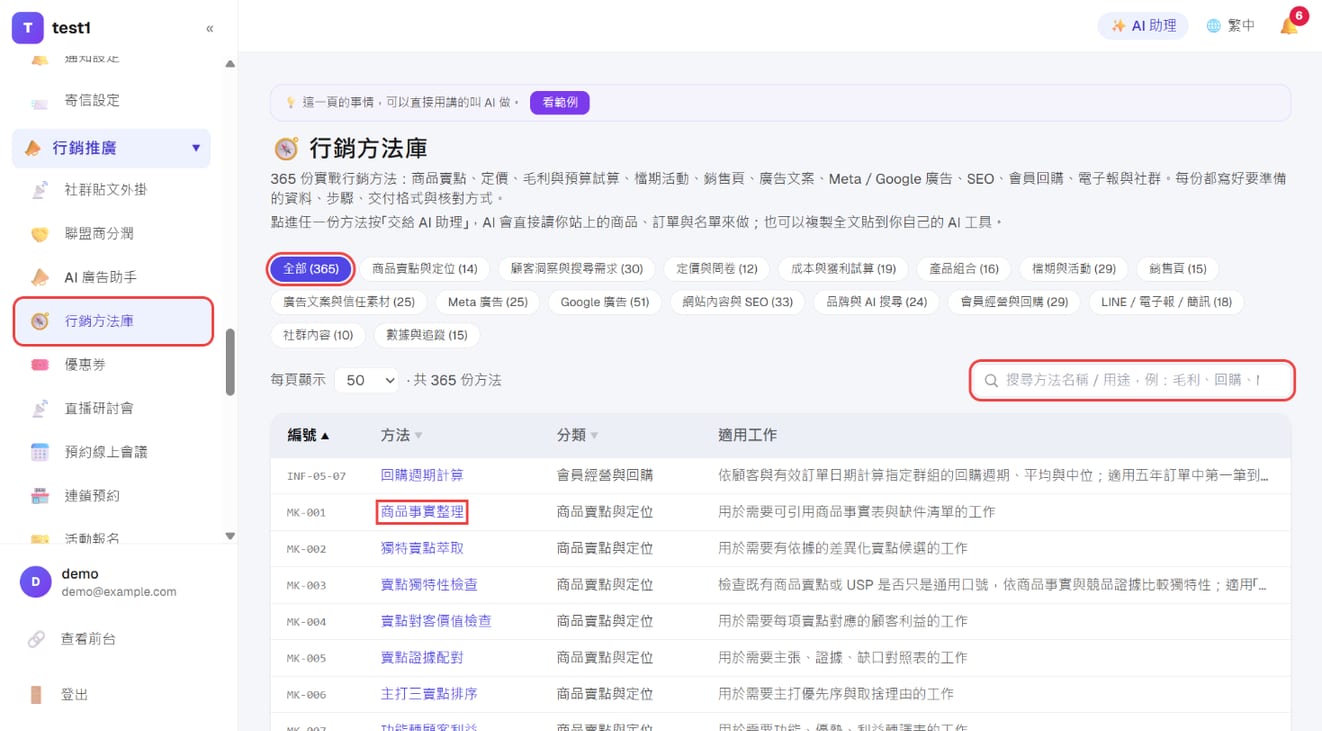The width and height of the screenshot is (1322, 731).
Task: Click the 預約線上會議 calendar icon
Action: [40, 452]
